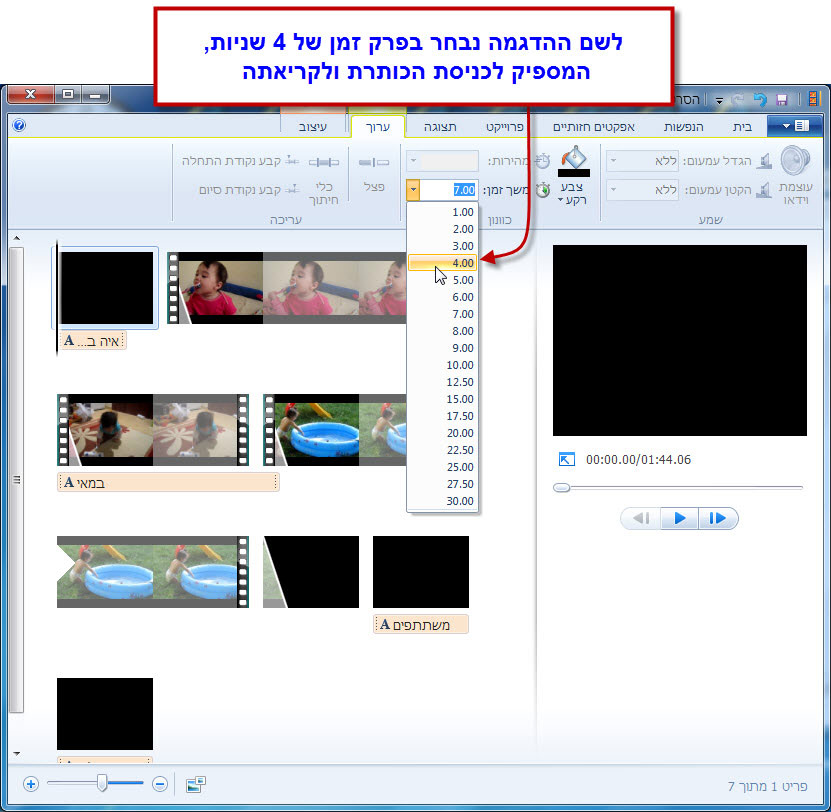831x812 pixels.
Task: Click the speed stopwatch icon (מהירות)
Action: coord(543,161)
